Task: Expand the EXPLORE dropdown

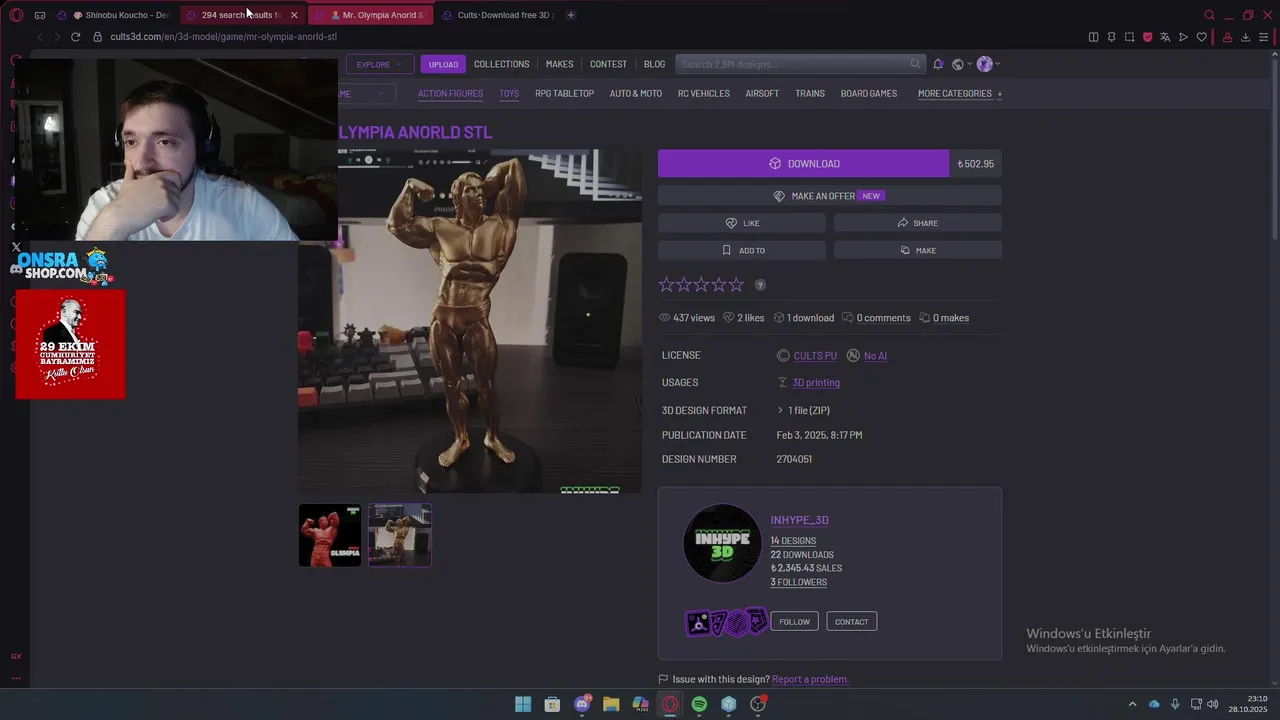Action: click(380, 64)
